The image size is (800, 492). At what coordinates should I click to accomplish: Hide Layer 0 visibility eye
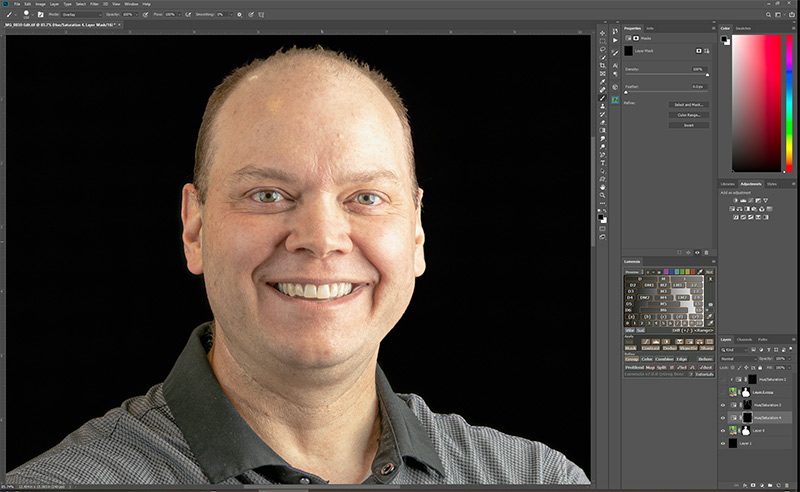[x=723, y=431]
